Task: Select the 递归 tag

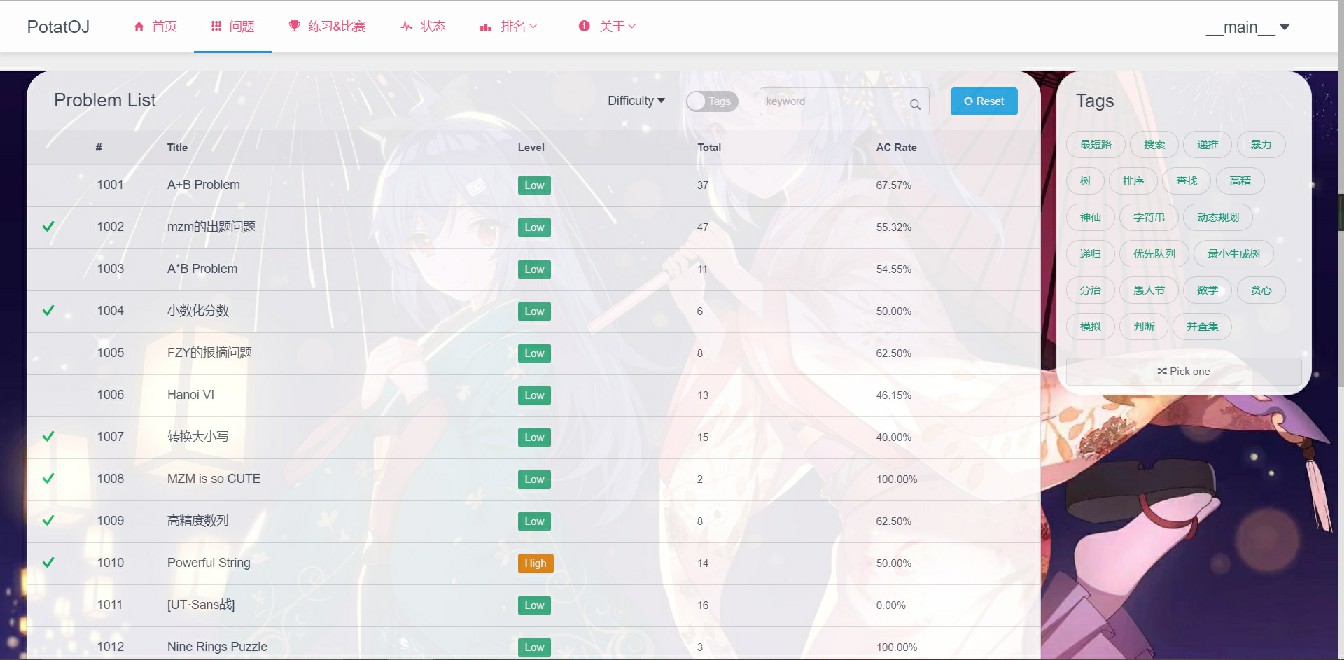Action: point(1090,254)
